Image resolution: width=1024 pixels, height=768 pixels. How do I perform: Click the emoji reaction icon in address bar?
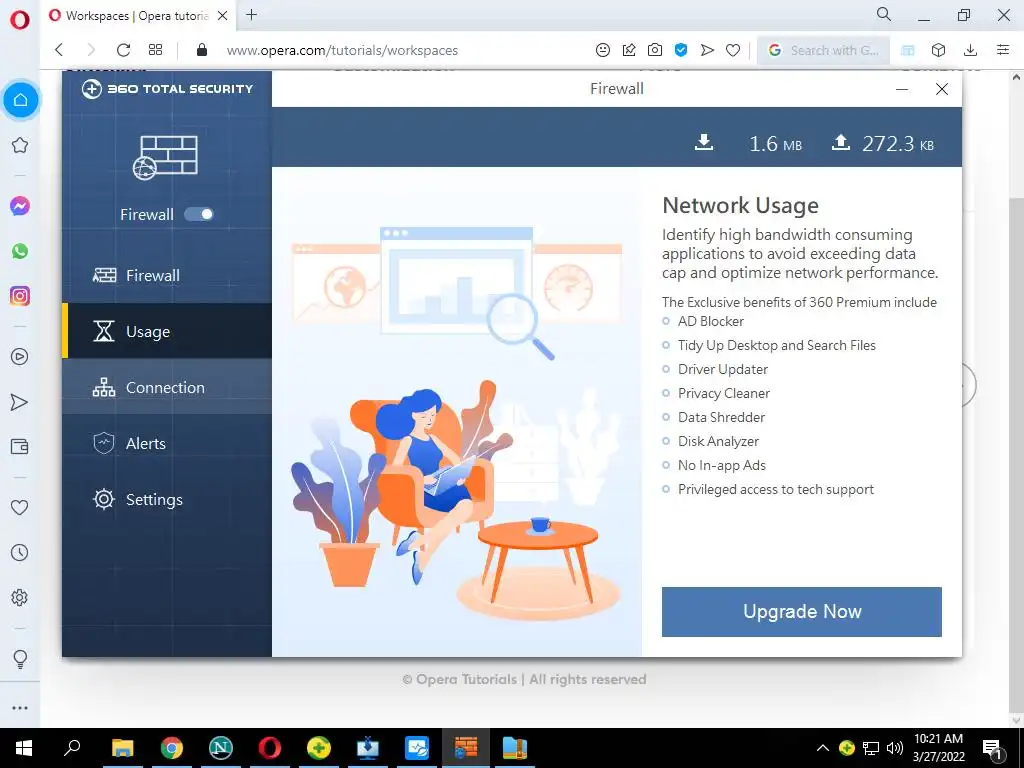(603, 50)
